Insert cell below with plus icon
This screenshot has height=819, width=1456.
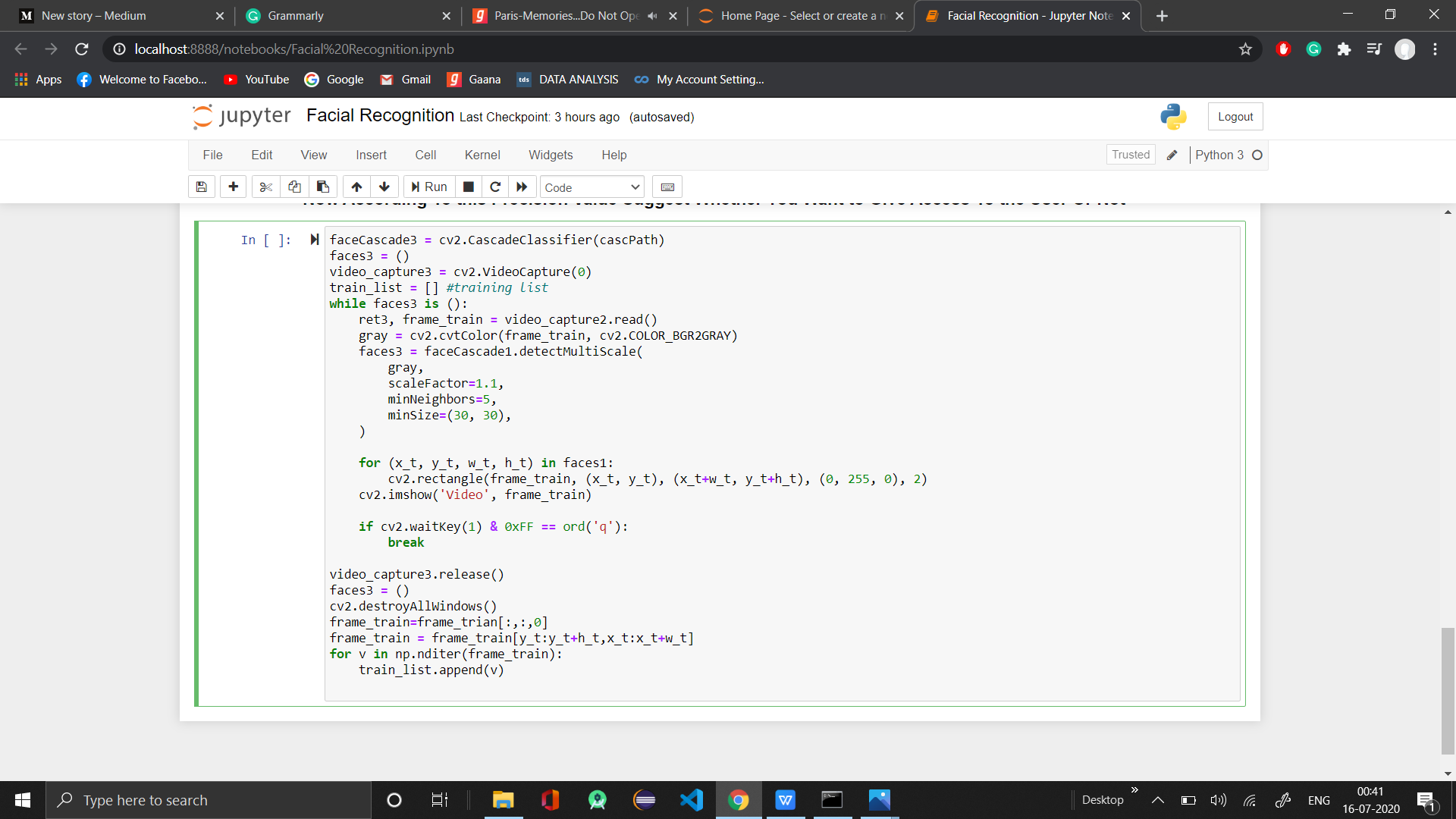[233, 187]
